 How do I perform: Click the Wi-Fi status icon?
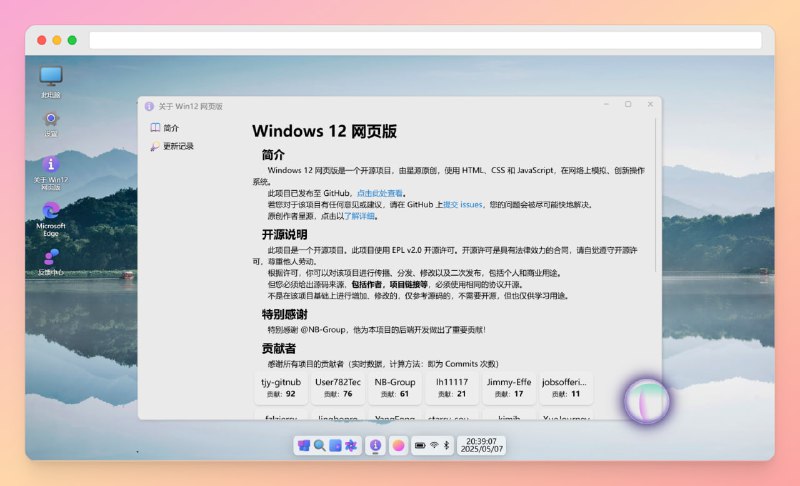434,446
